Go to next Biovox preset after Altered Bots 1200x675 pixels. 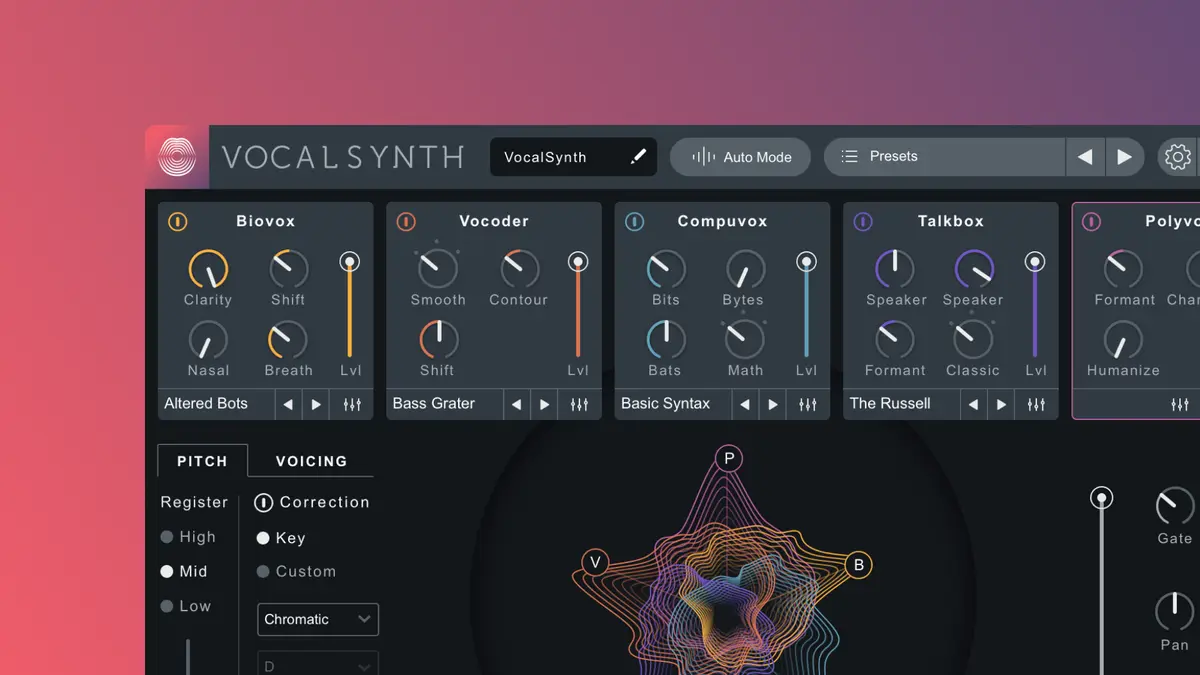pyautogui.click(x=316, y=404)
